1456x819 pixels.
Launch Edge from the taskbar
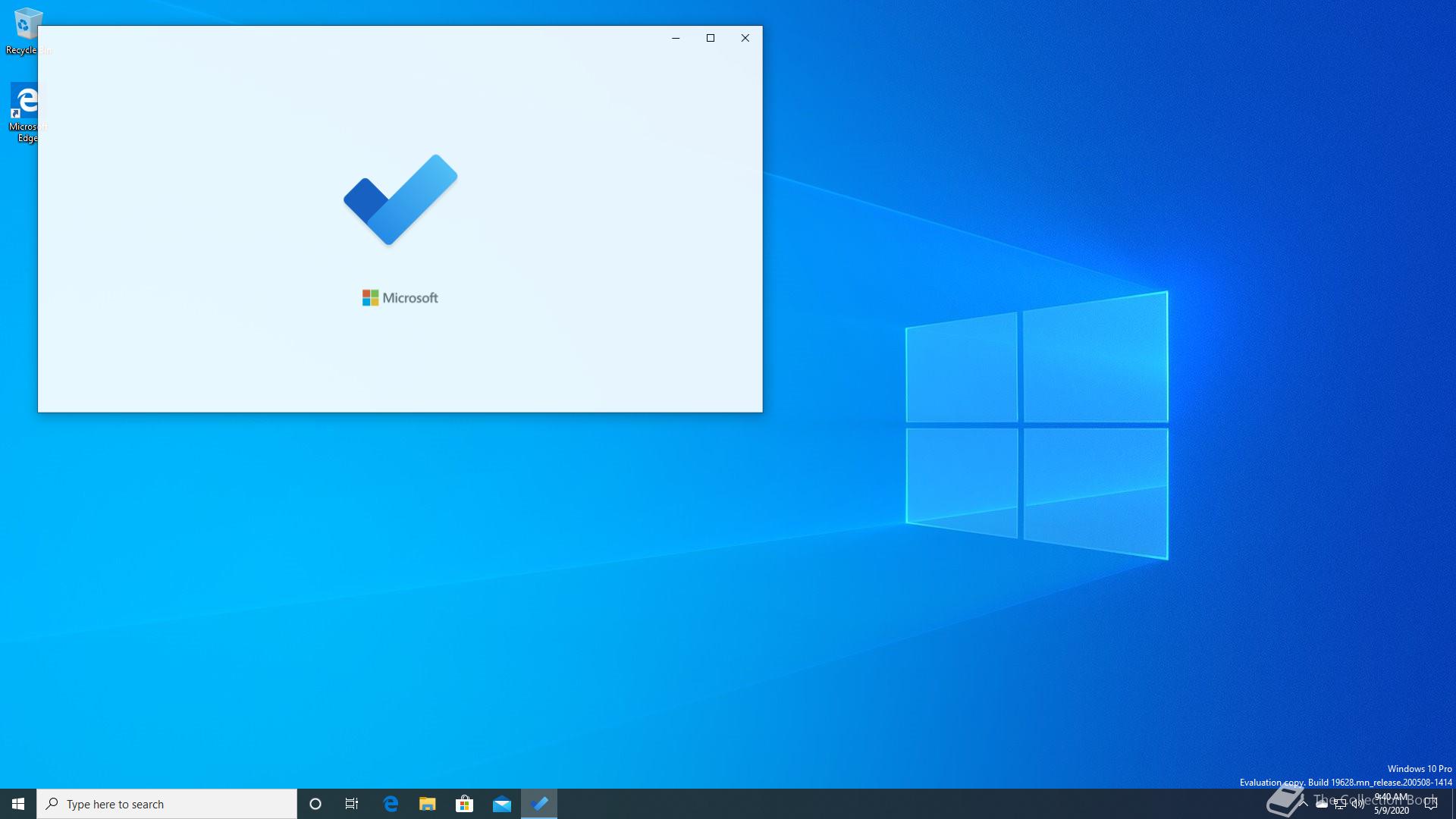click(x=391, y=804)
